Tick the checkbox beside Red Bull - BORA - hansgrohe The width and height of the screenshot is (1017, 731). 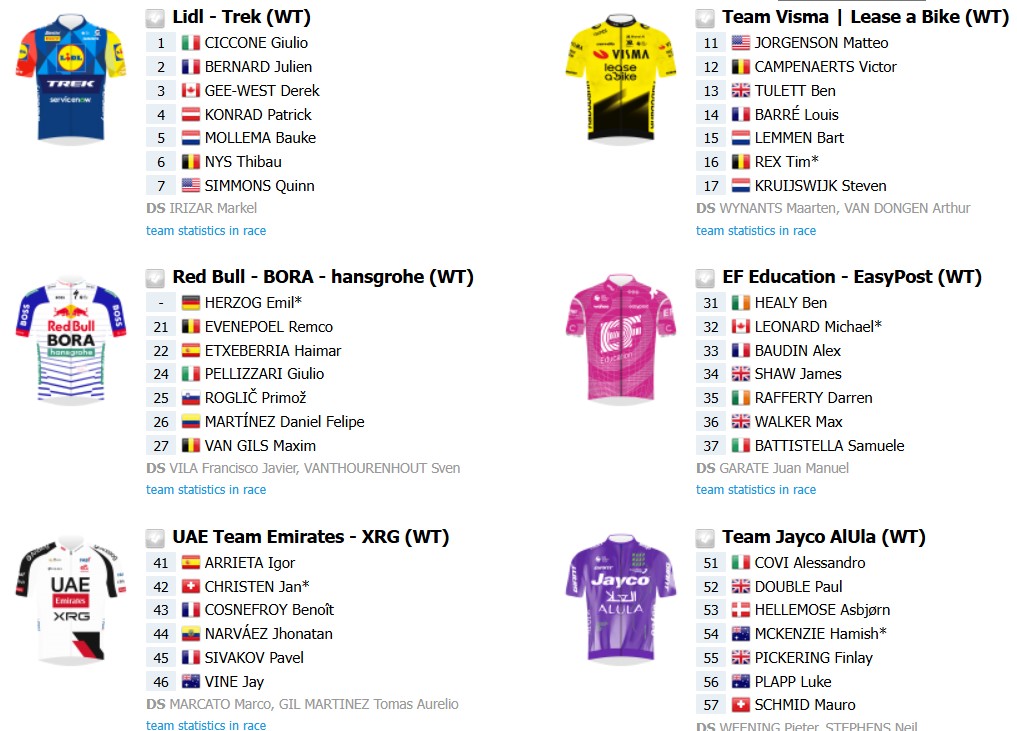point(155,278)
